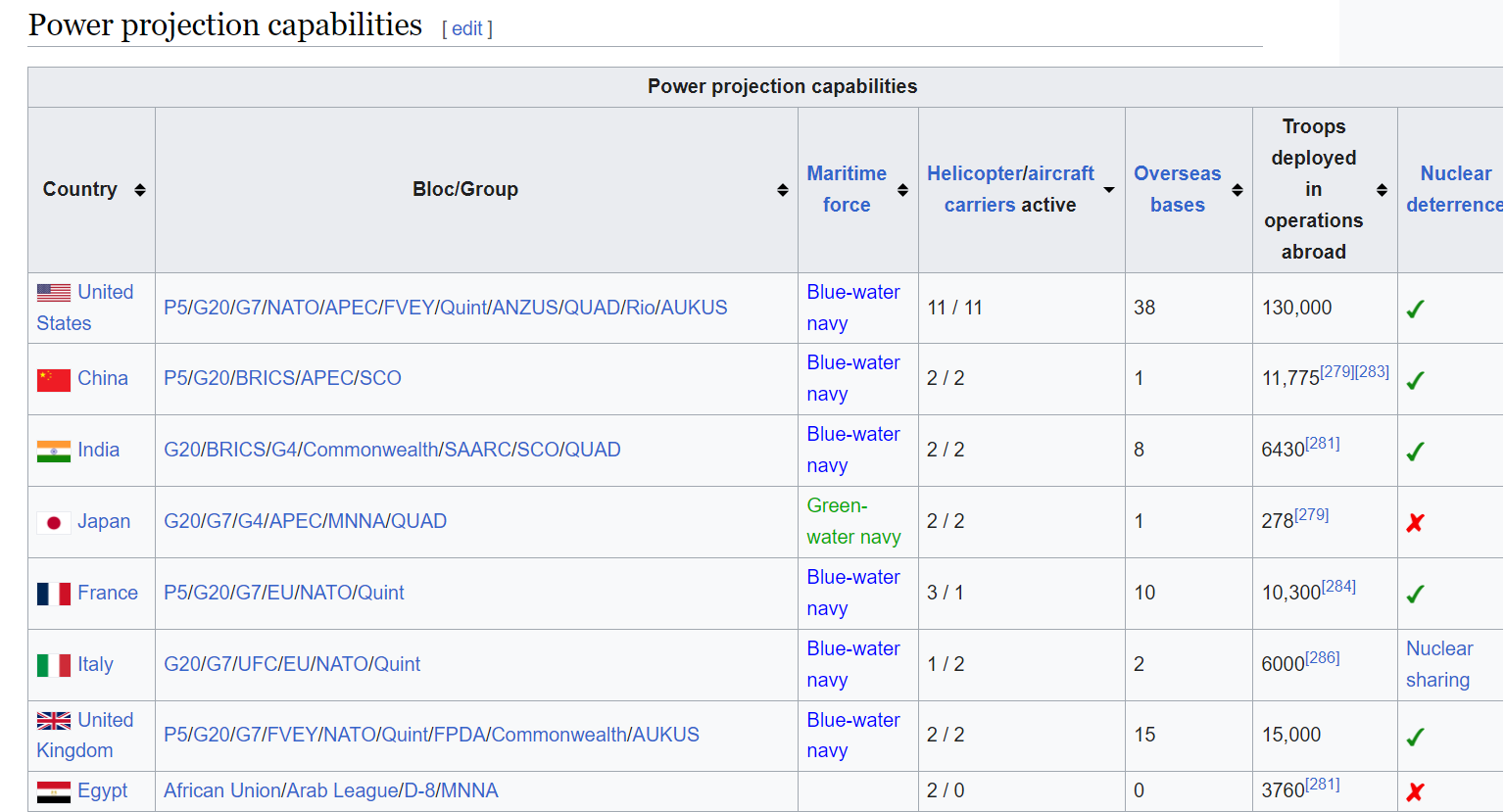Open Nuclear sharing link for Italy
Screen dimensions: 1505x812
click(1439, 664)
